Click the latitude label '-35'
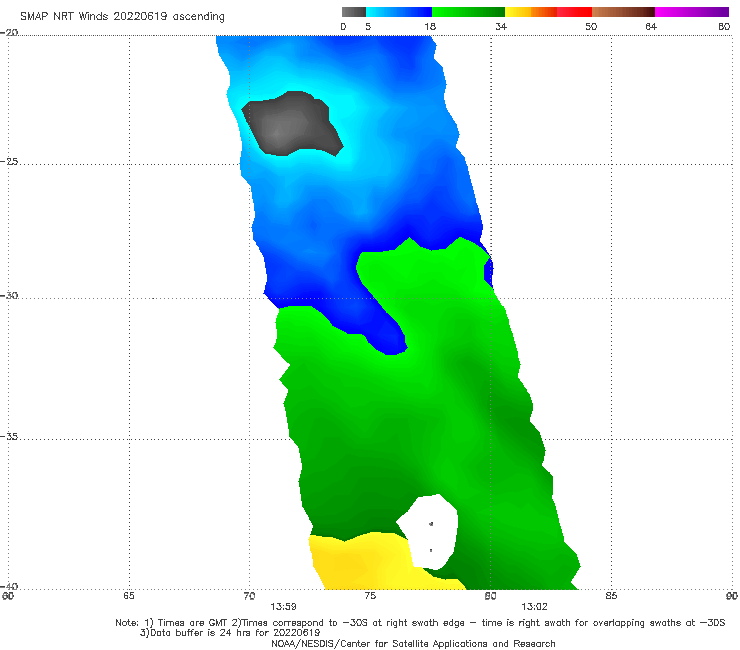Screen dimensions: 740x650 coord(9,436)
